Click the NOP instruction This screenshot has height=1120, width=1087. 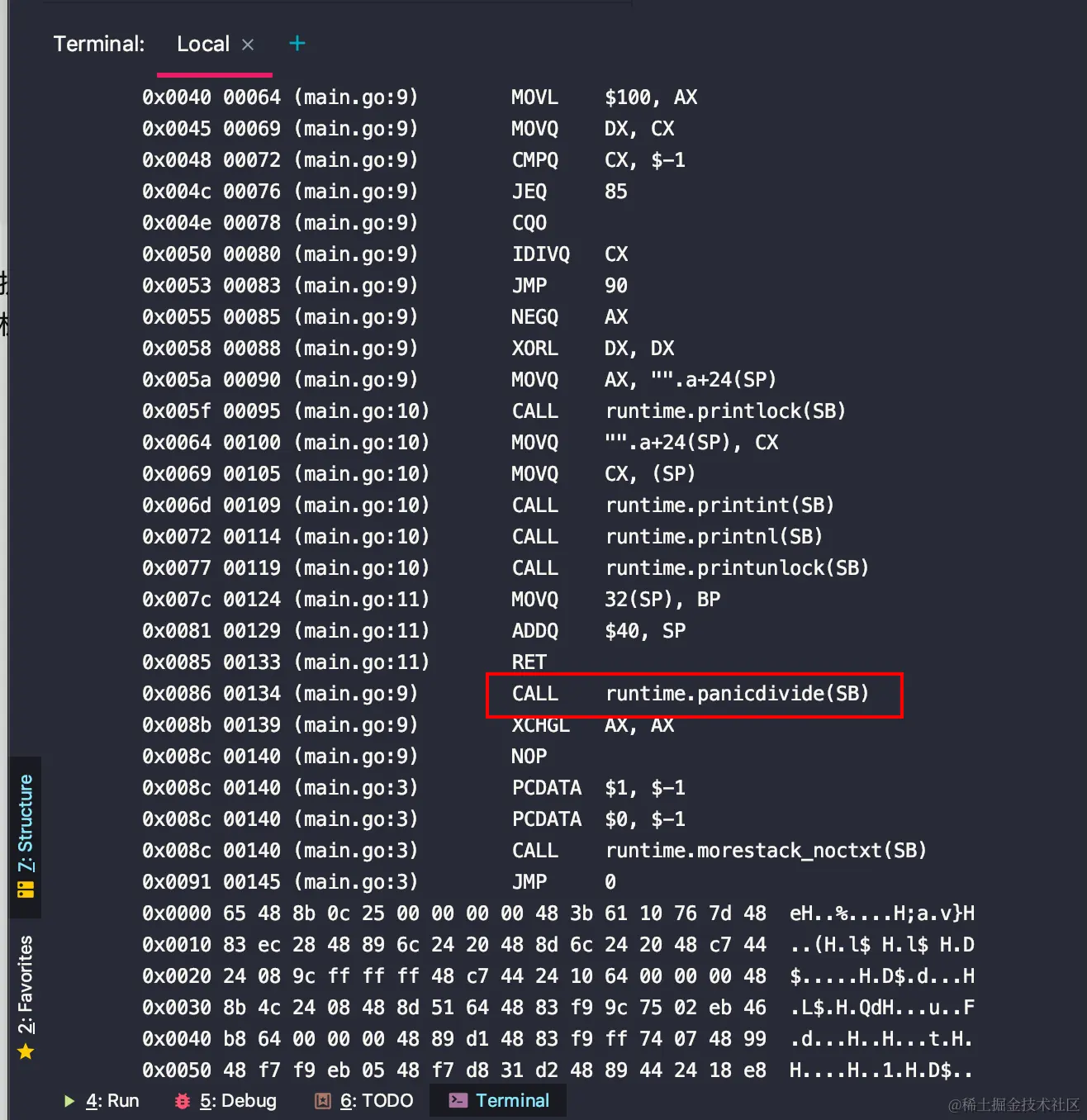(x=529, y=757)
